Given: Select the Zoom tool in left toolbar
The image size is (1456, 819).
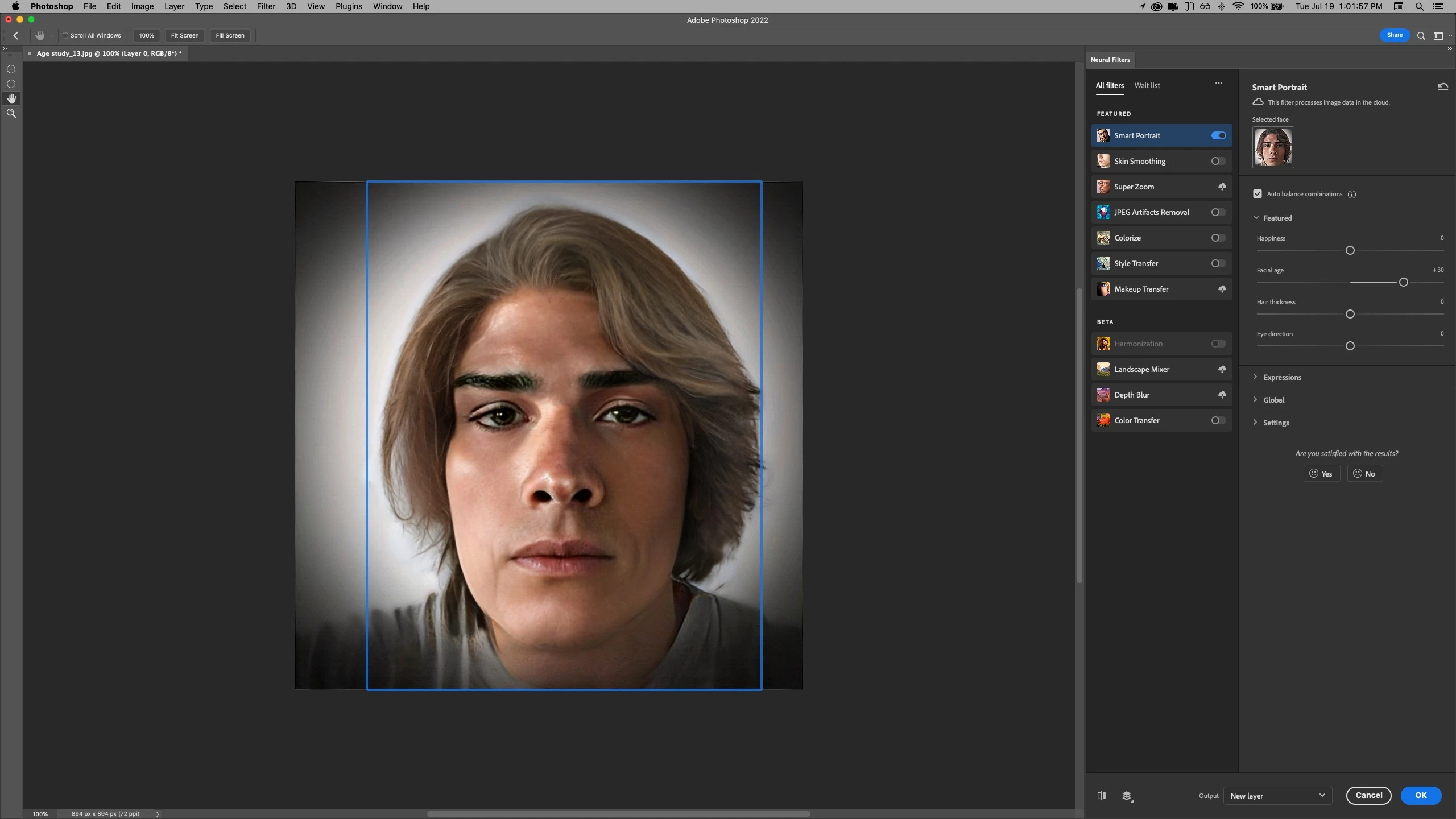Looking at the screenshot, I should (11, 113).
